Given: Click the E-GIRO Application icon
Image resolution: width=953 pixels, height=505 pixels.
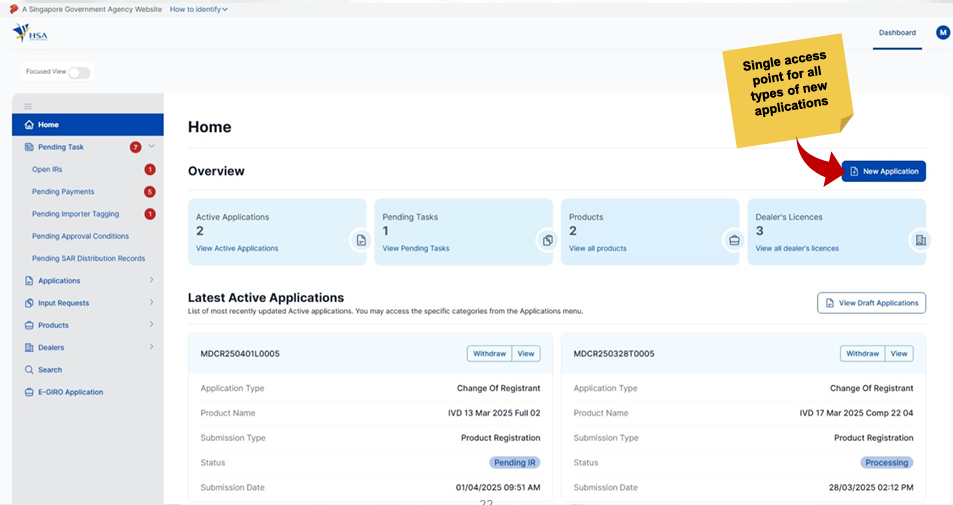Looking at the screenshot, I should (x=29, y=392).
